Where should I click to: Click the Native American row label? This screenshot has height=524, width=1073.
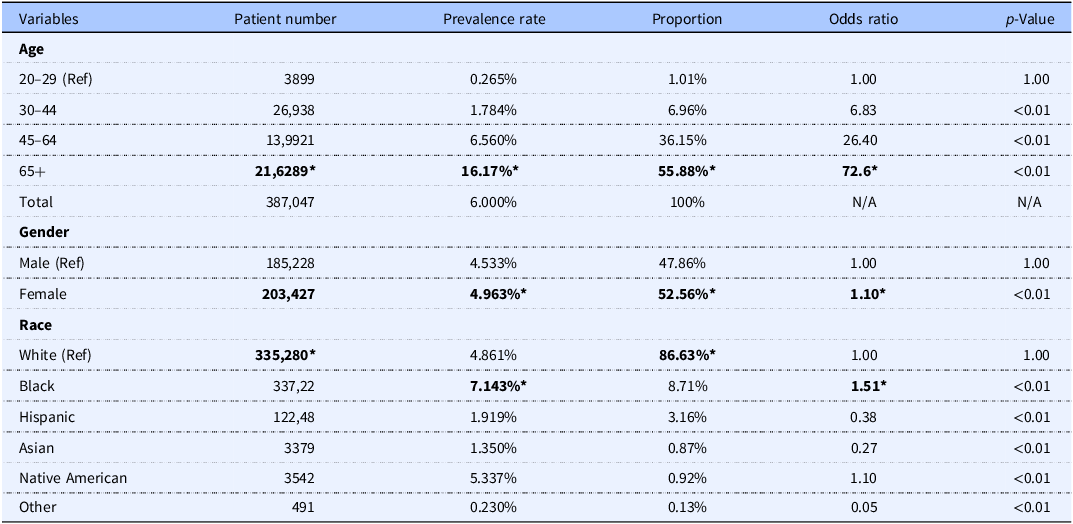tap(73, 478)
